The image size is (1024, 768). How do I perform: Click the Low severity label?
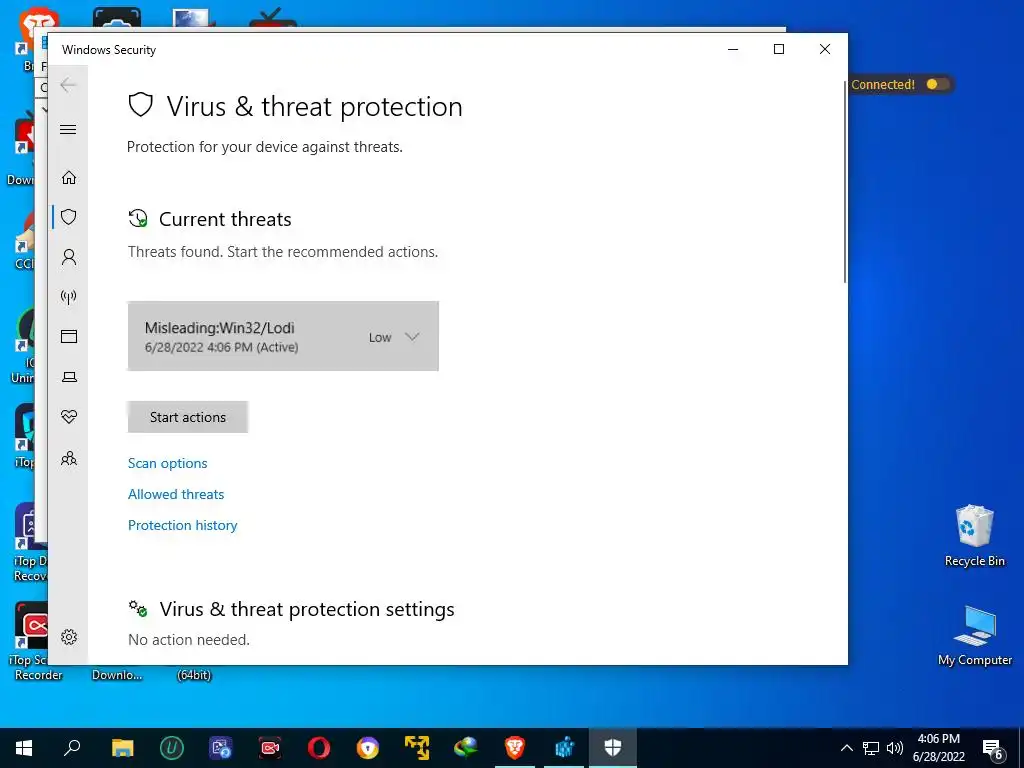(x=380, y=338)
